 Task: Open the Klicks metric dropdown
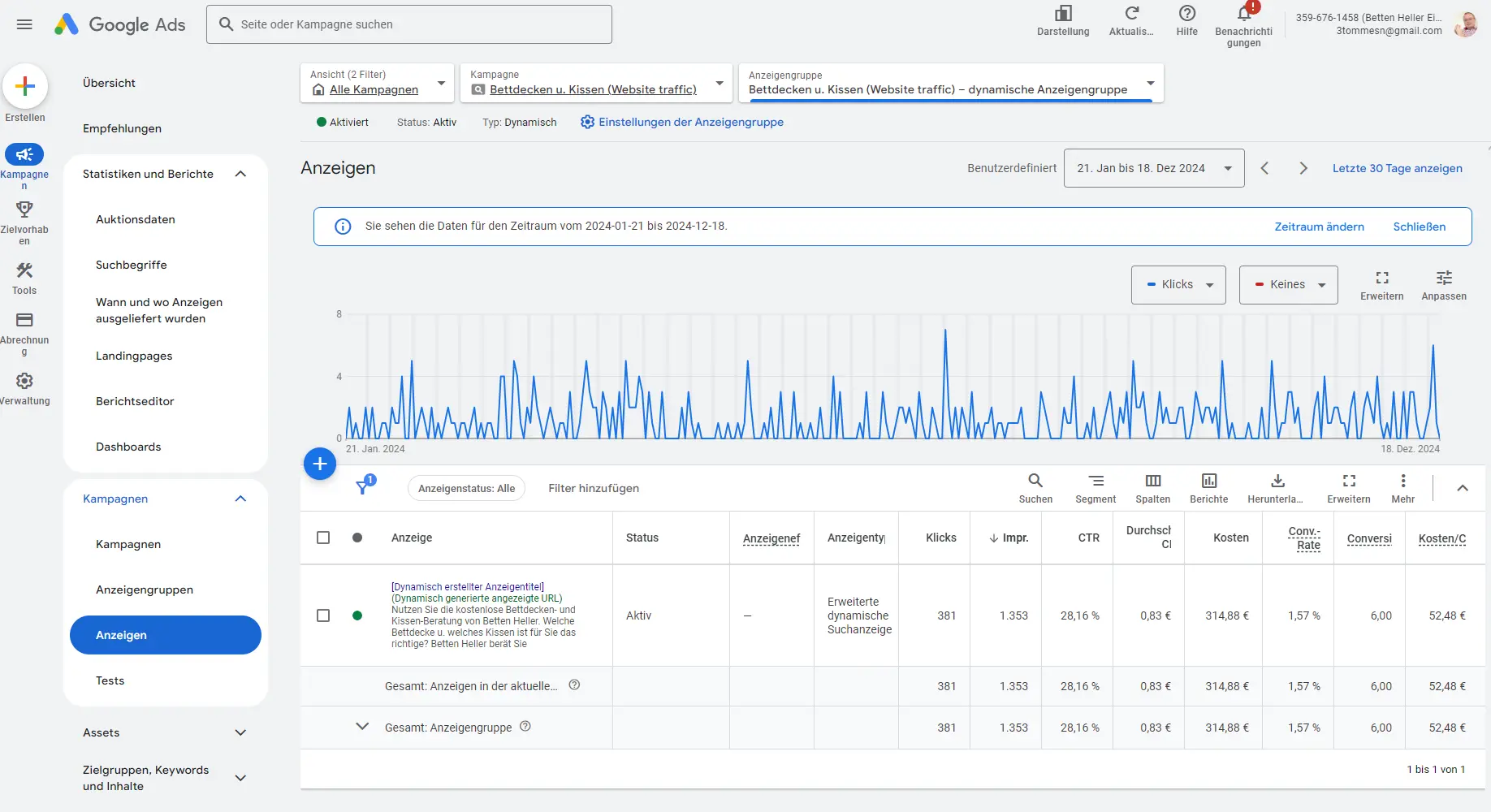coord(1178,285)
